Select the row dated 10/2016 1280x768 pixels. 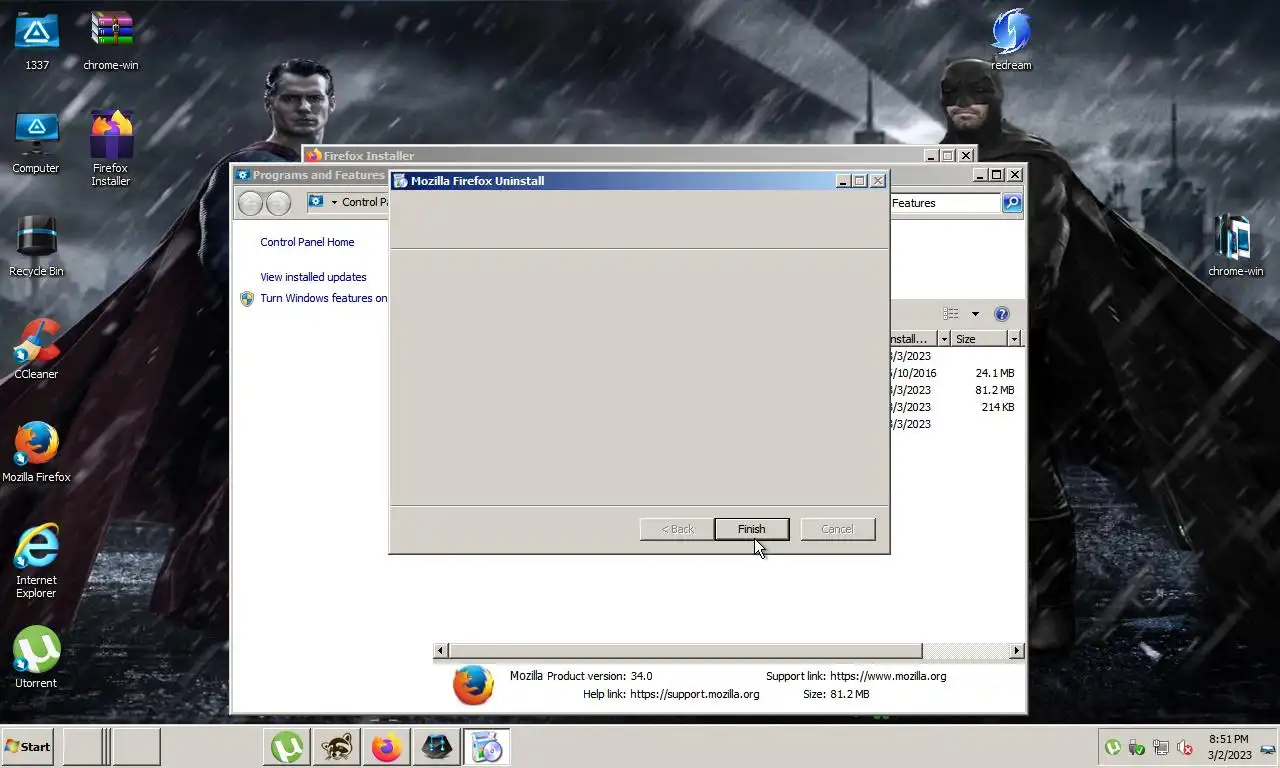[x=912, y=373]
